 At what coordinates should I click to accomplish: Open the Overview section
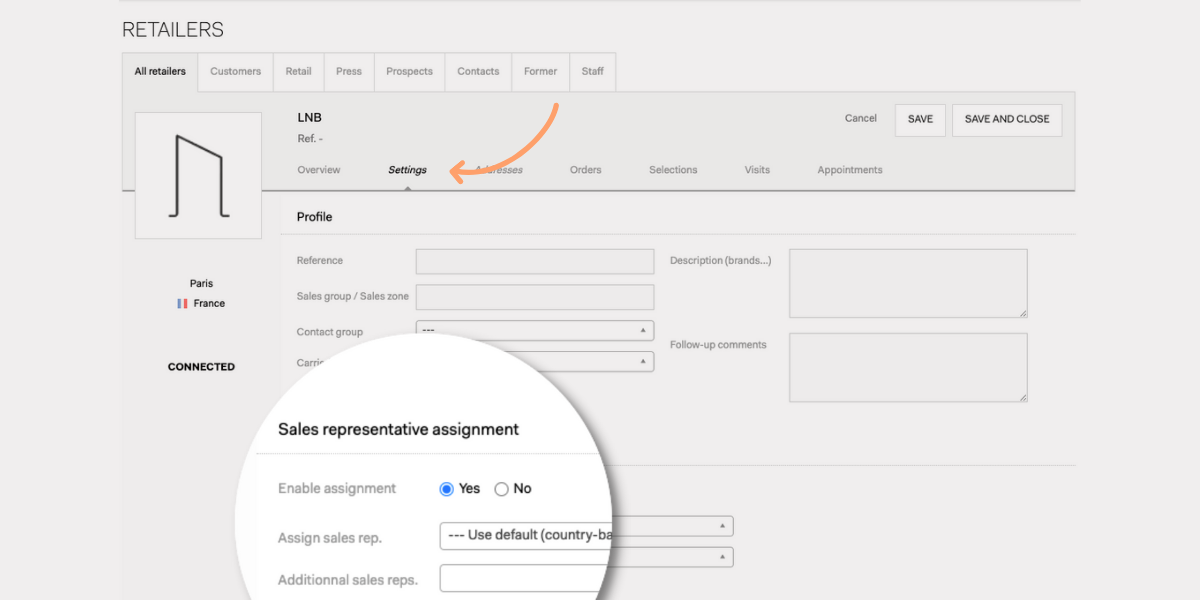(319, 170)
